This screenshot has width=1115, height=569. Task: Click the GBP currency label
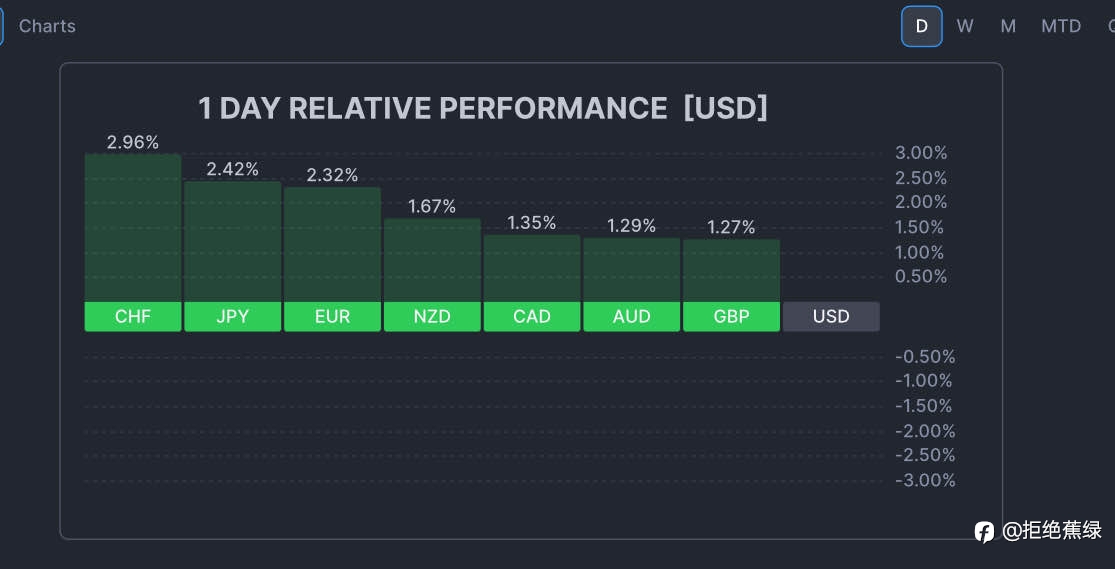[732, 317]
